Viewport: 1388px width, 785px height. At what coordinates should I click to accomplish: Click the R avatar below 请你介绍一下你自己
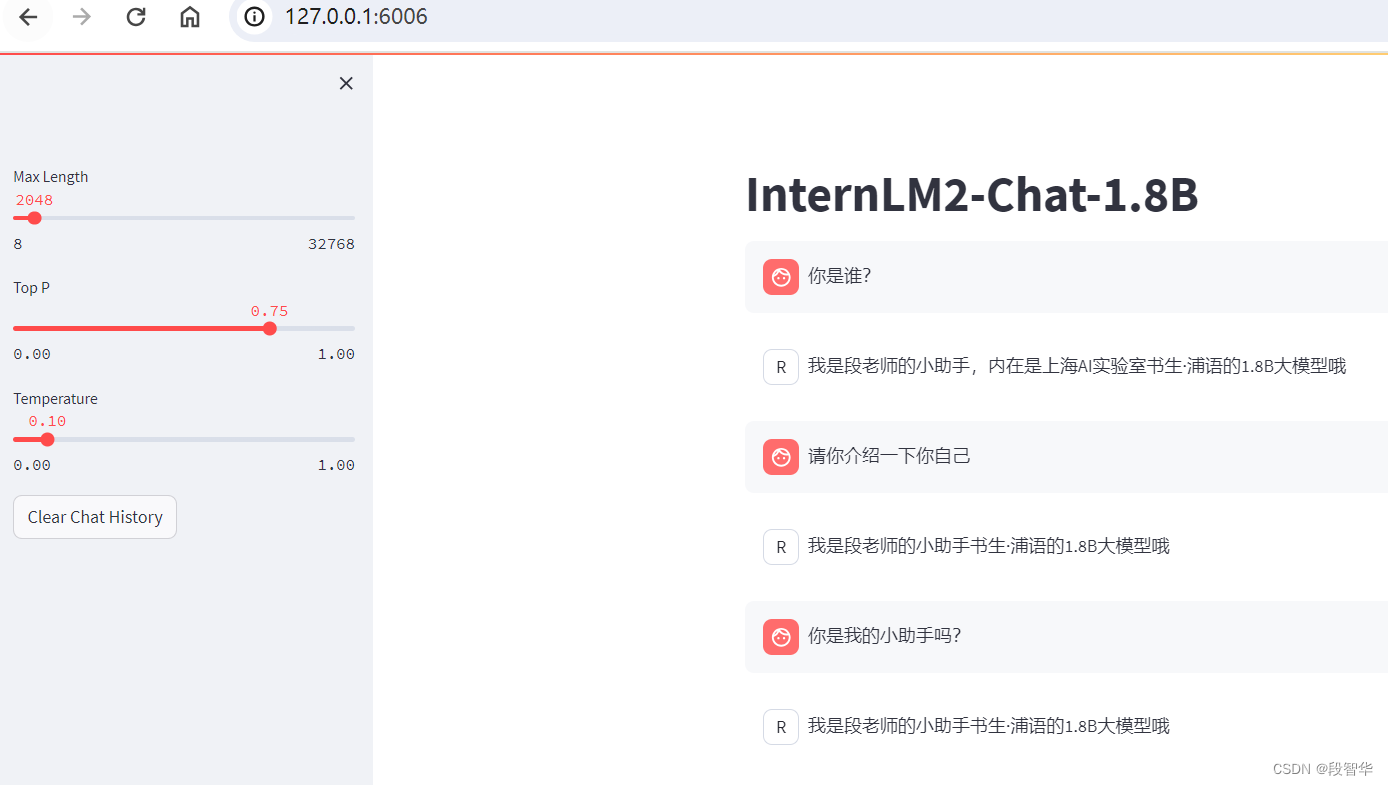tap(781, 547)
